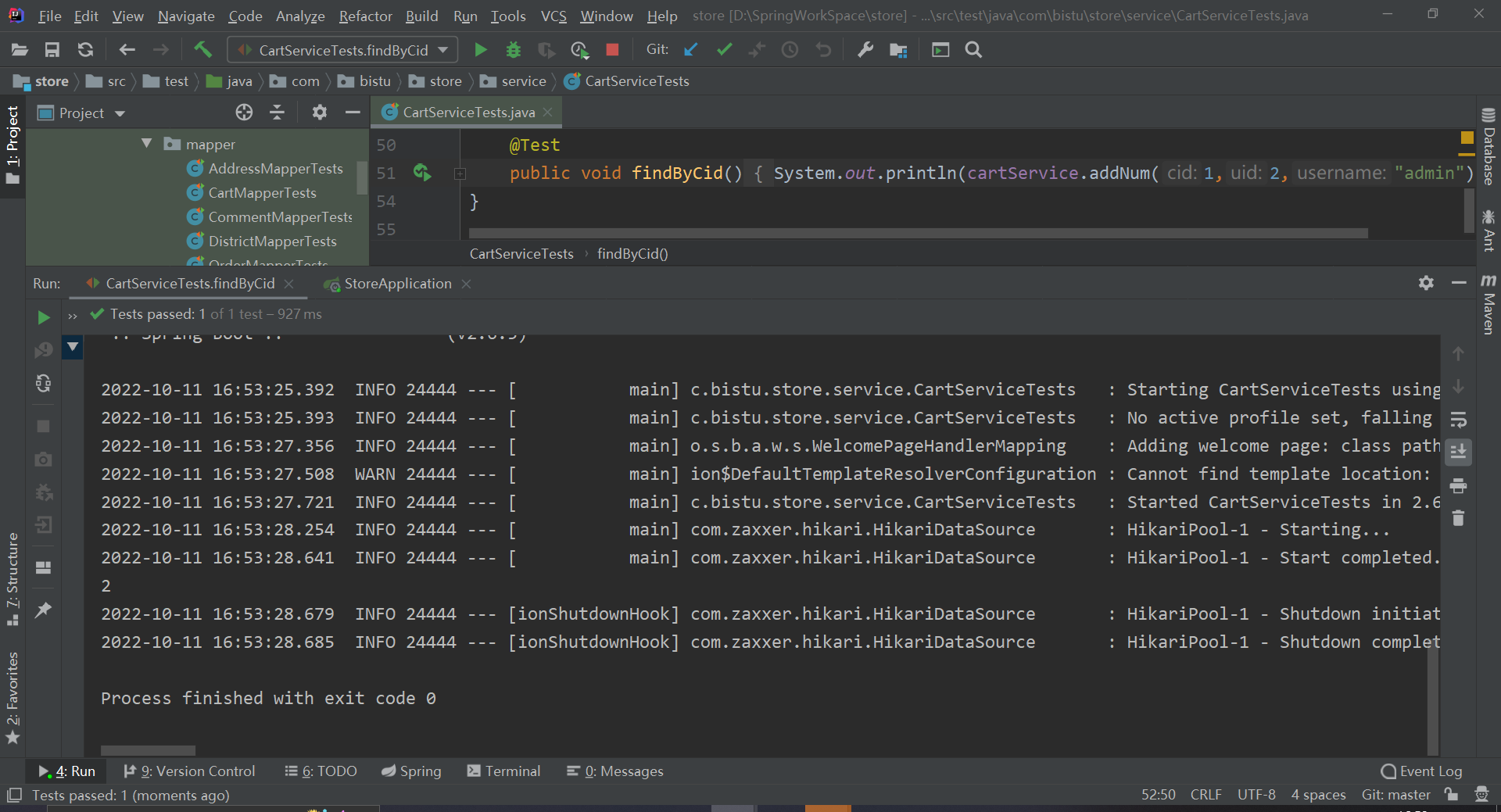Click the service breadcrumb folder
This screenshot has width=1501, height=812.
pos(514,81)
